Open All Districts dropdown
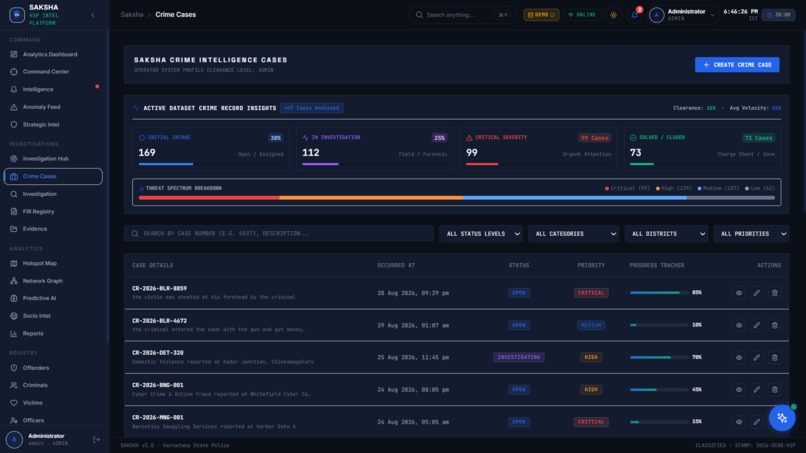Screen dimensions: 806x453 pos(666,233)
